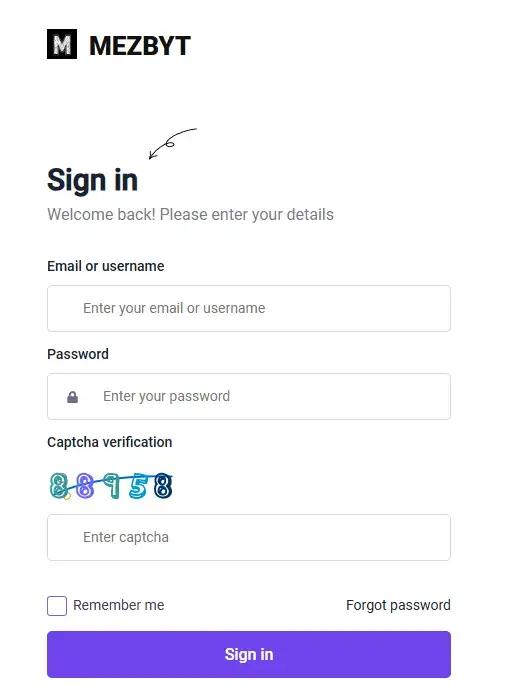Tick the Remember me checkbox
Viewport: 511px width, 696px height.
point(57,605)
